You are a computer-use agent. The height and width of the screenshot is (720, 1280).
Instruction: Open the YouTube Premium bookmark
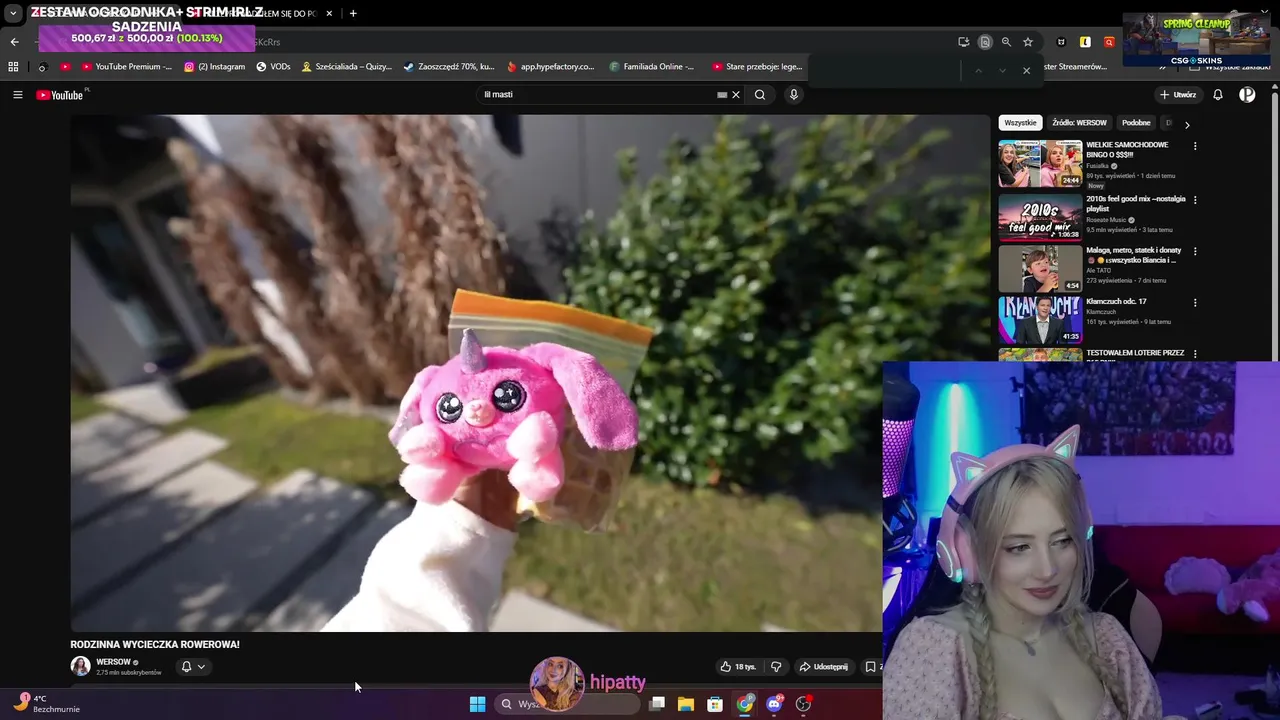click(125, 67)
